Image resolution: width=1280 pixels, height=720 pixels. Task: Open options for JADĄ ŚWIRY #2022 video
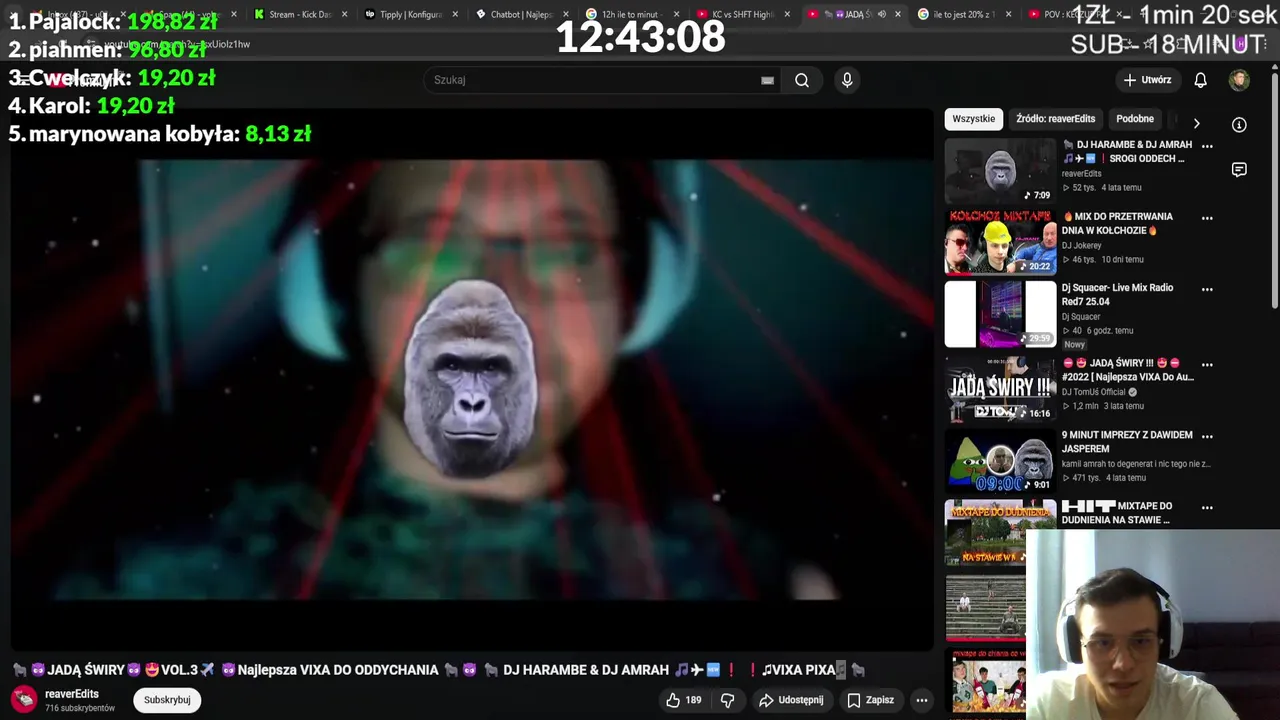coord(1207,365)
